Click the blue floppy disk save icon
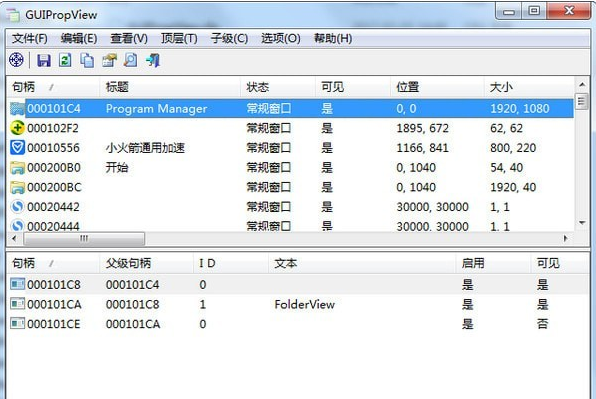596x399 pixels. (44, 60)
